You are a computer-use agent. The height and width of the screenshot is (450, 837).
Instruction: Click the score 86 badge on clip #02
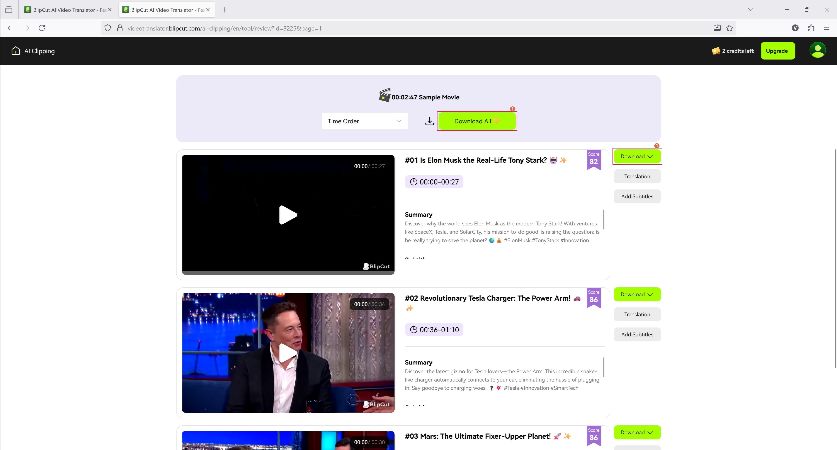594,298
